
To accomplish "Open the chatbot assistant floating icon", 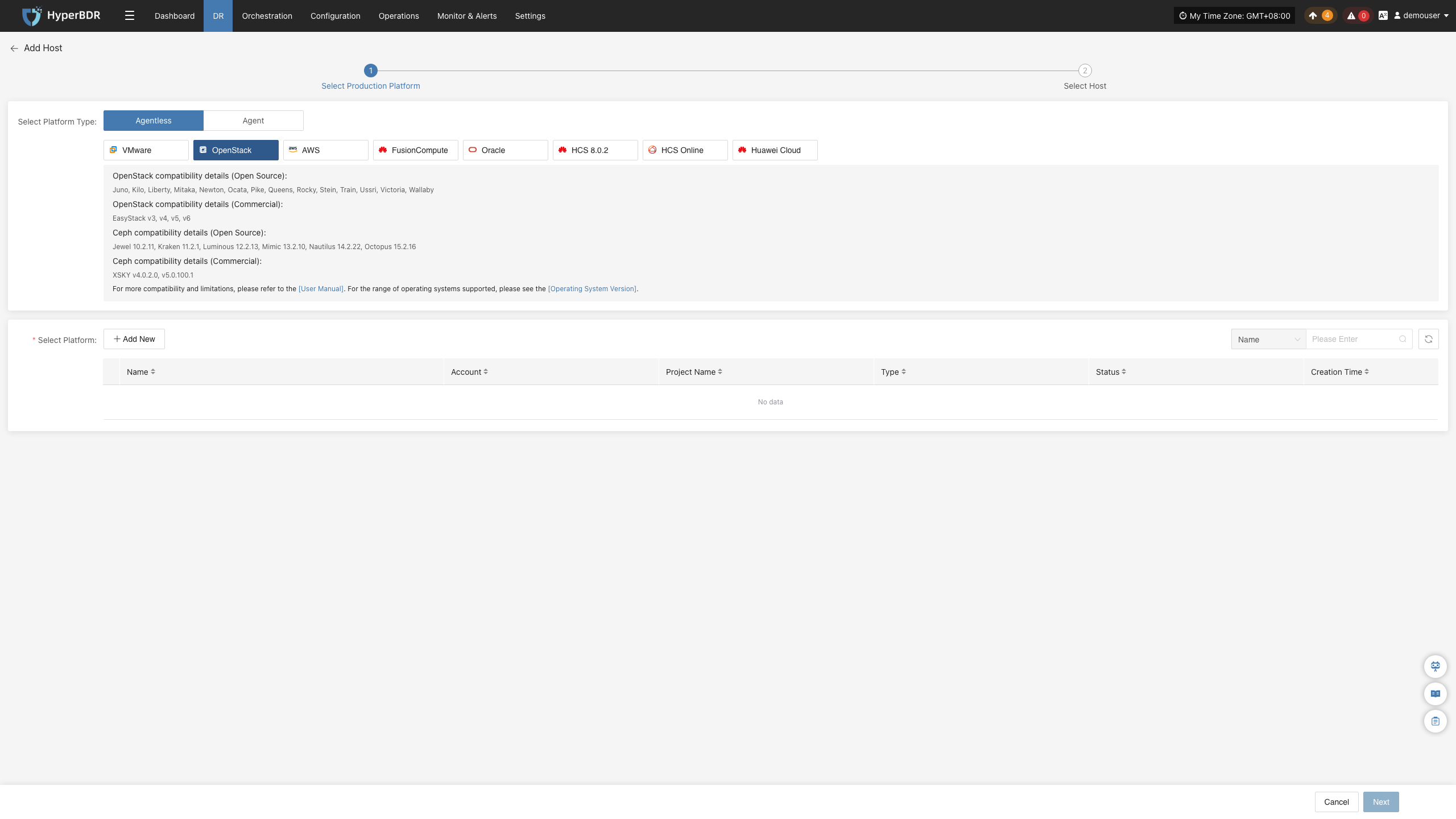I will pyautogui.click(x=1436, y=667).
